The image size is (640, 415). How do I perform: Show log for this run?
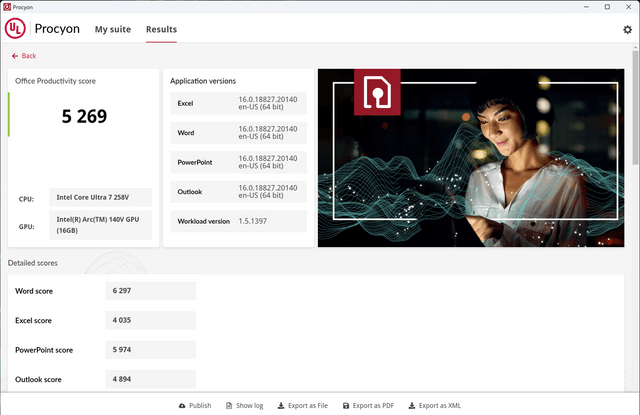(245, 406)
